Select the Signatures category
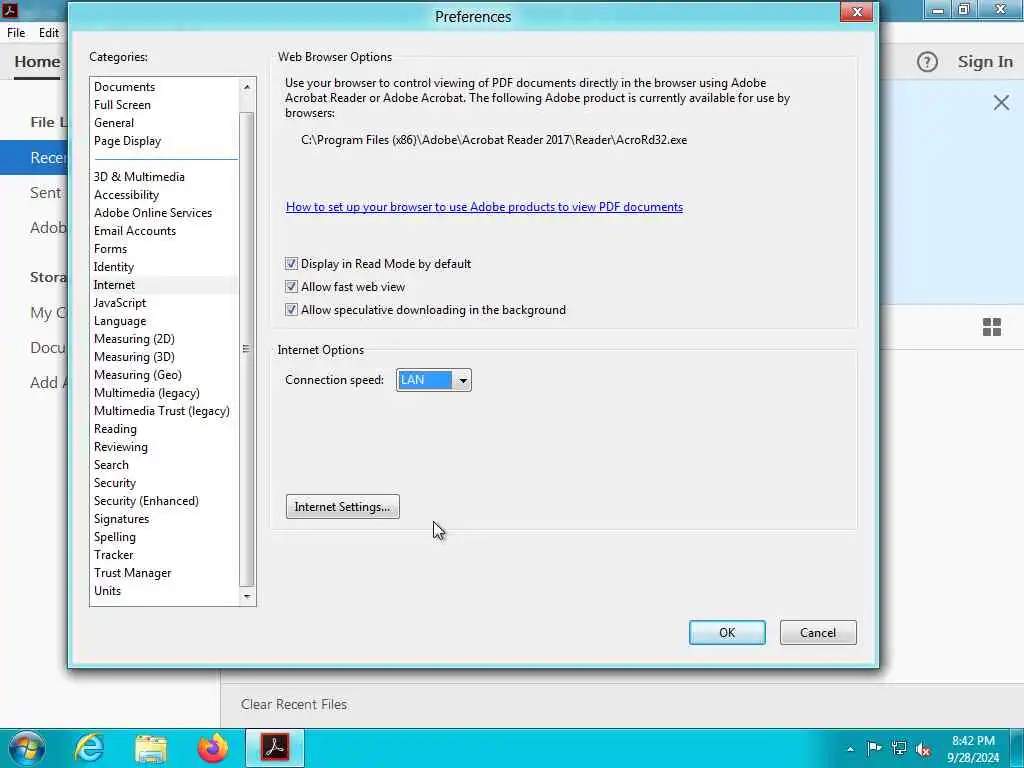The width and height of the screenshot is (1024, 768). 121,519
